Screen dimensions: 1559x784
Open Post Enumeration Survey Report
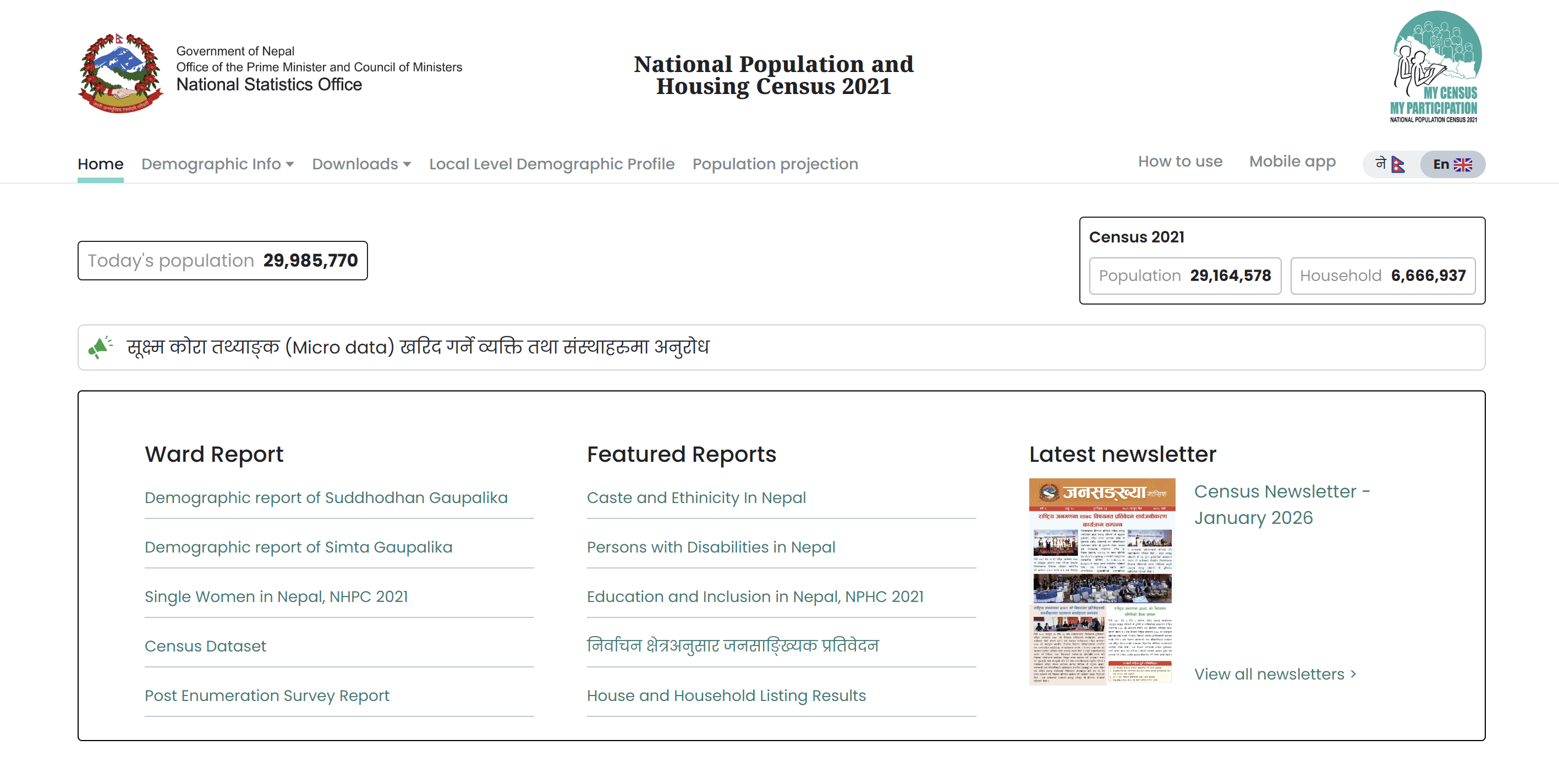[267, 695]
